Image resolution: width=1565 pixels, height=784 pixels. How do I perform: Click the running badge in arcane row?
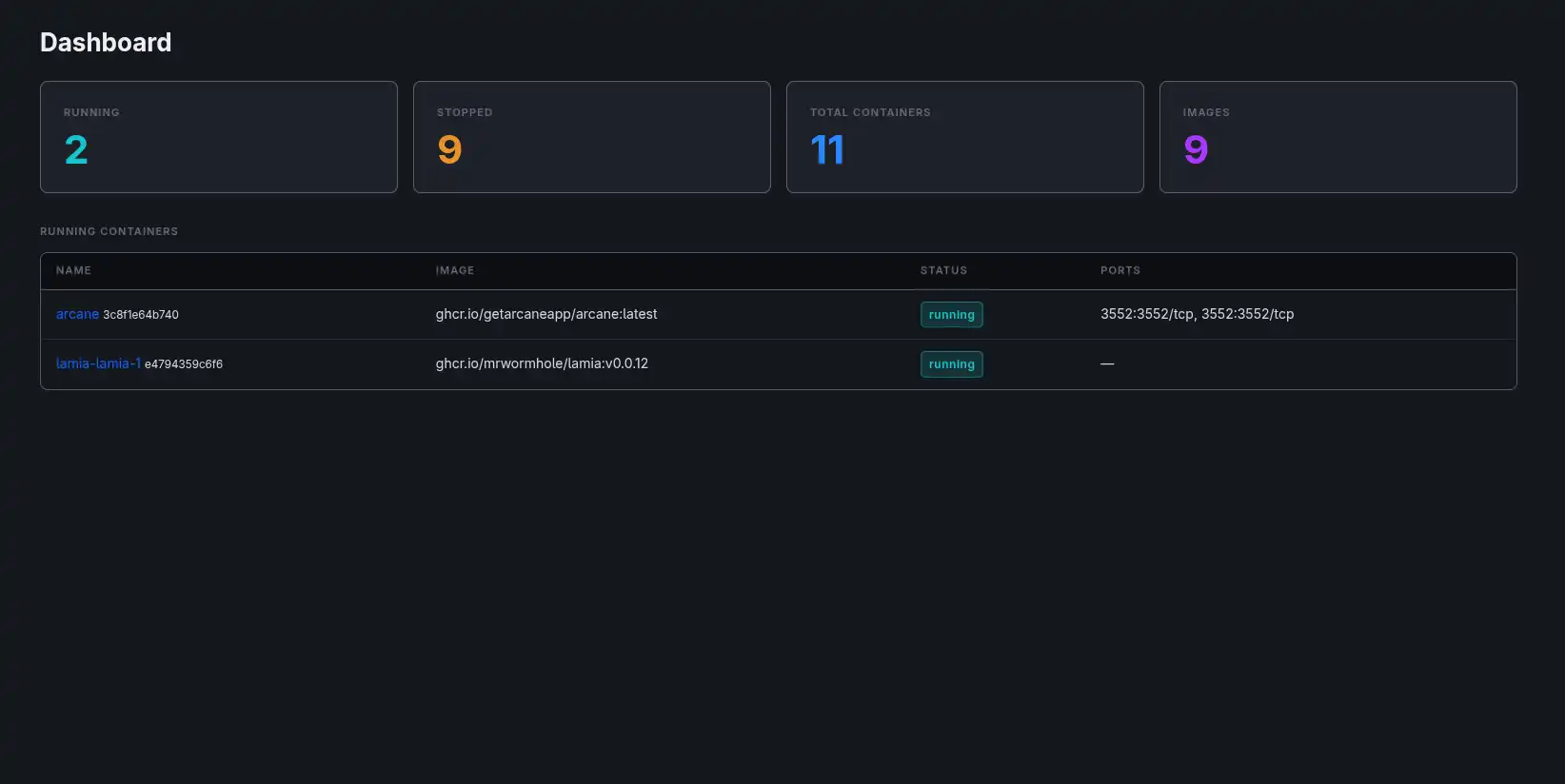pos(951,315)
